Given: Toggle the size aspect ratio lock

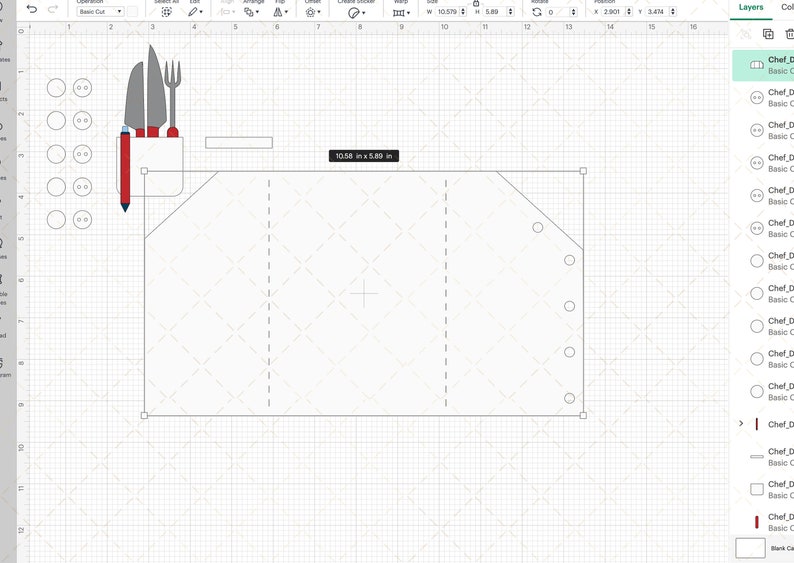Looking at the screenshot, I should pyautogui.click(x=476, y=3).
